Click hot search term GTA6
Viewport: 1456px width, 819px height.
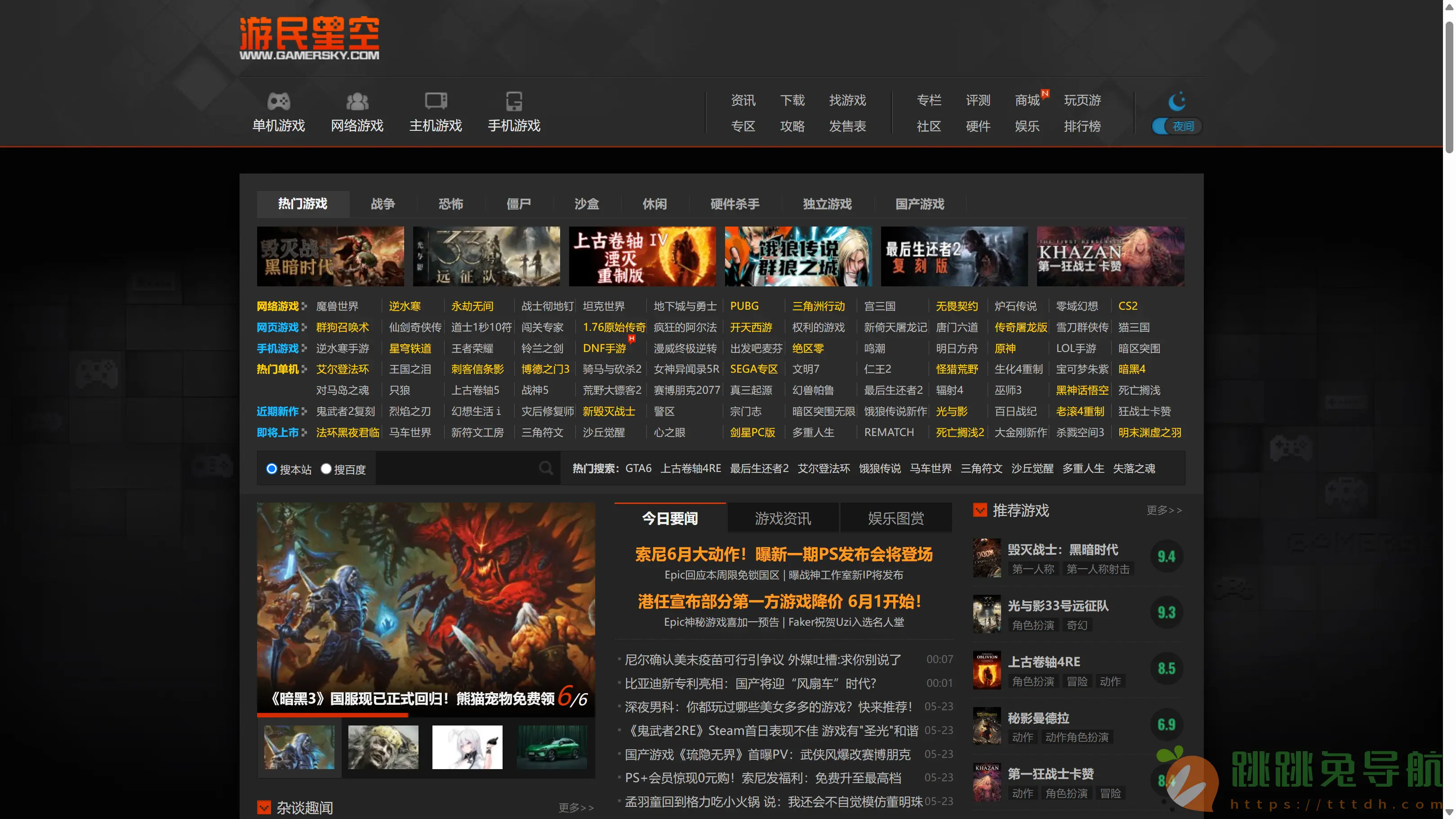pos(638,468)
